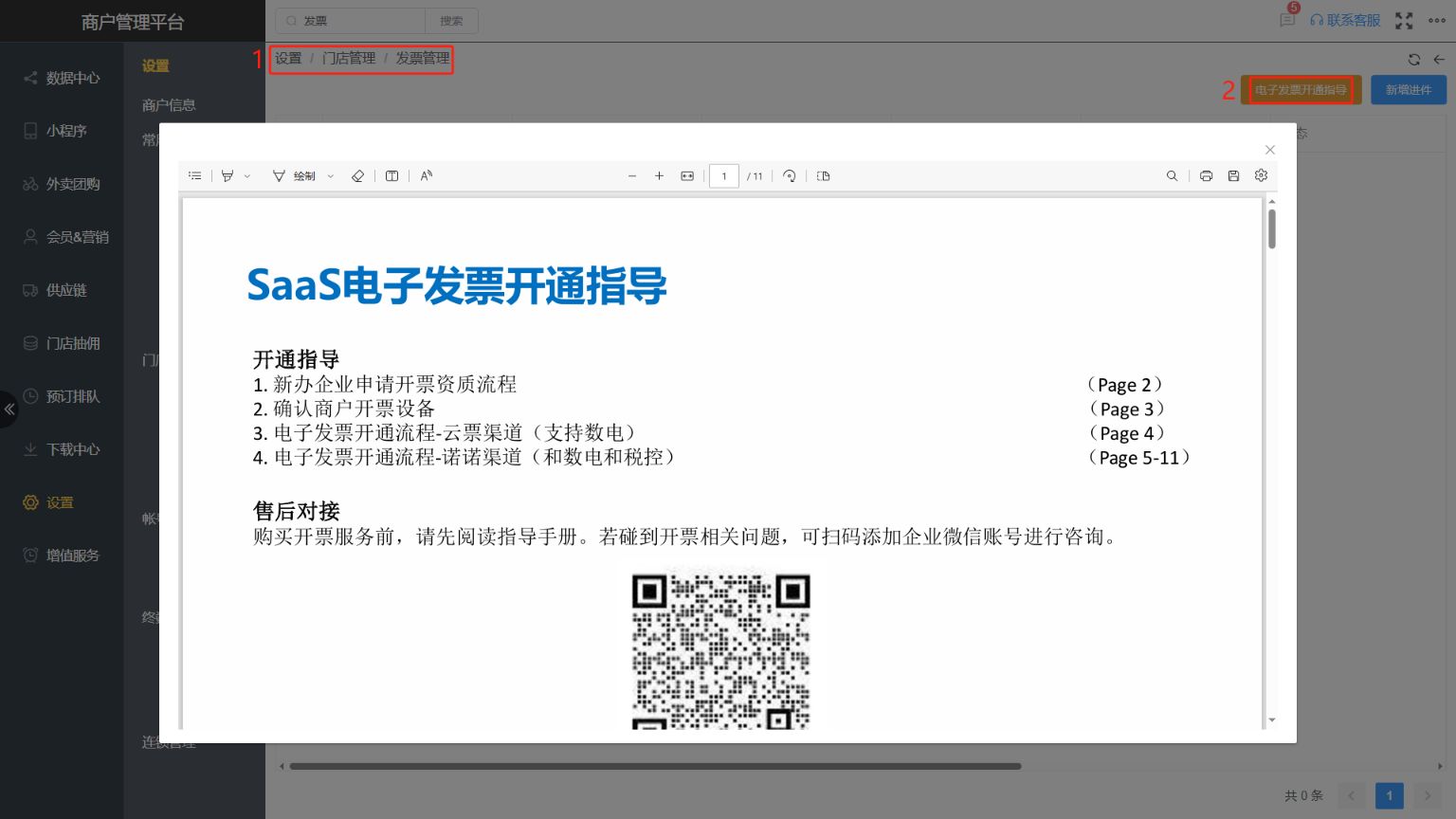The width and height of the screenshot is (1456, 819).
Task: Click the 共 0 条 total count
Action: [x=1303, y=795]
